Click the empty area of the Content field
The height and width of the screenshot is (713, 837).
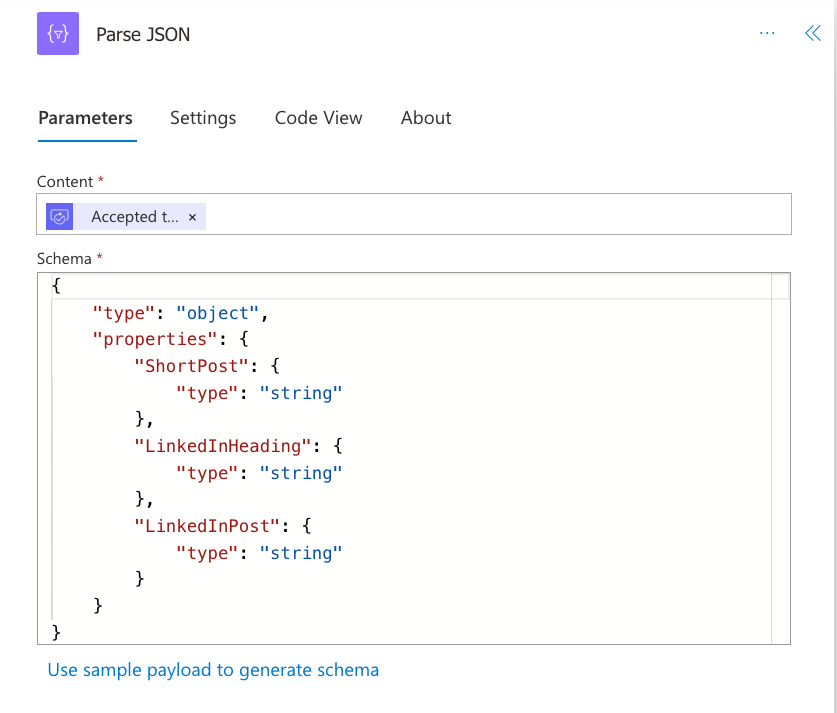click(x=500, y=215)
